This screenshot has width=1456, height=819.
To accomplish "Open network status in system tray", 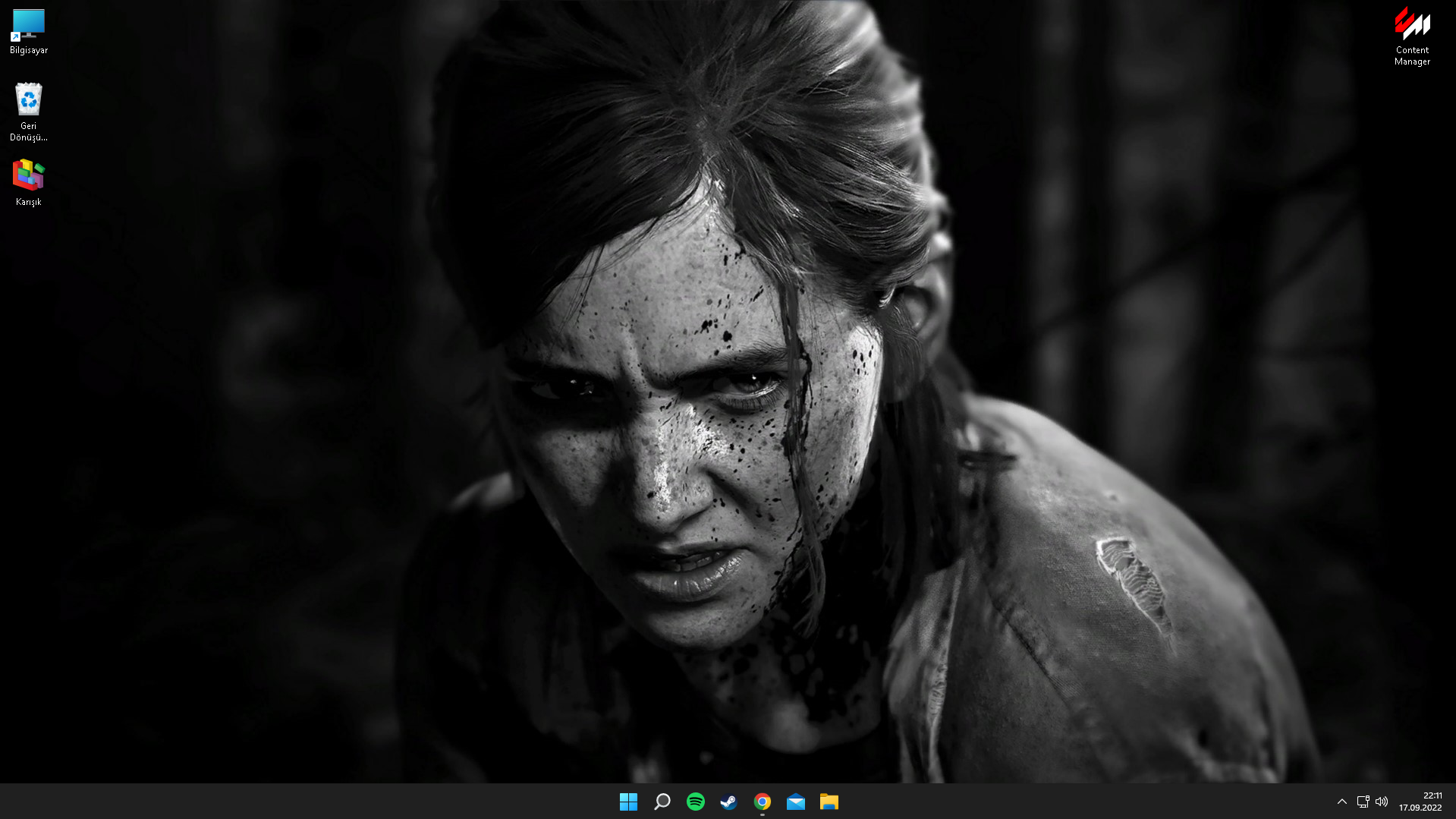I will (x=1363, y=802).
